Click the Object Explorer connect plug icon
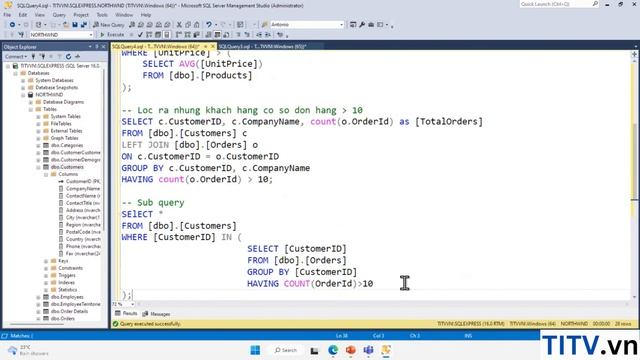Screen dimensions: 640x360 point(33,56)
